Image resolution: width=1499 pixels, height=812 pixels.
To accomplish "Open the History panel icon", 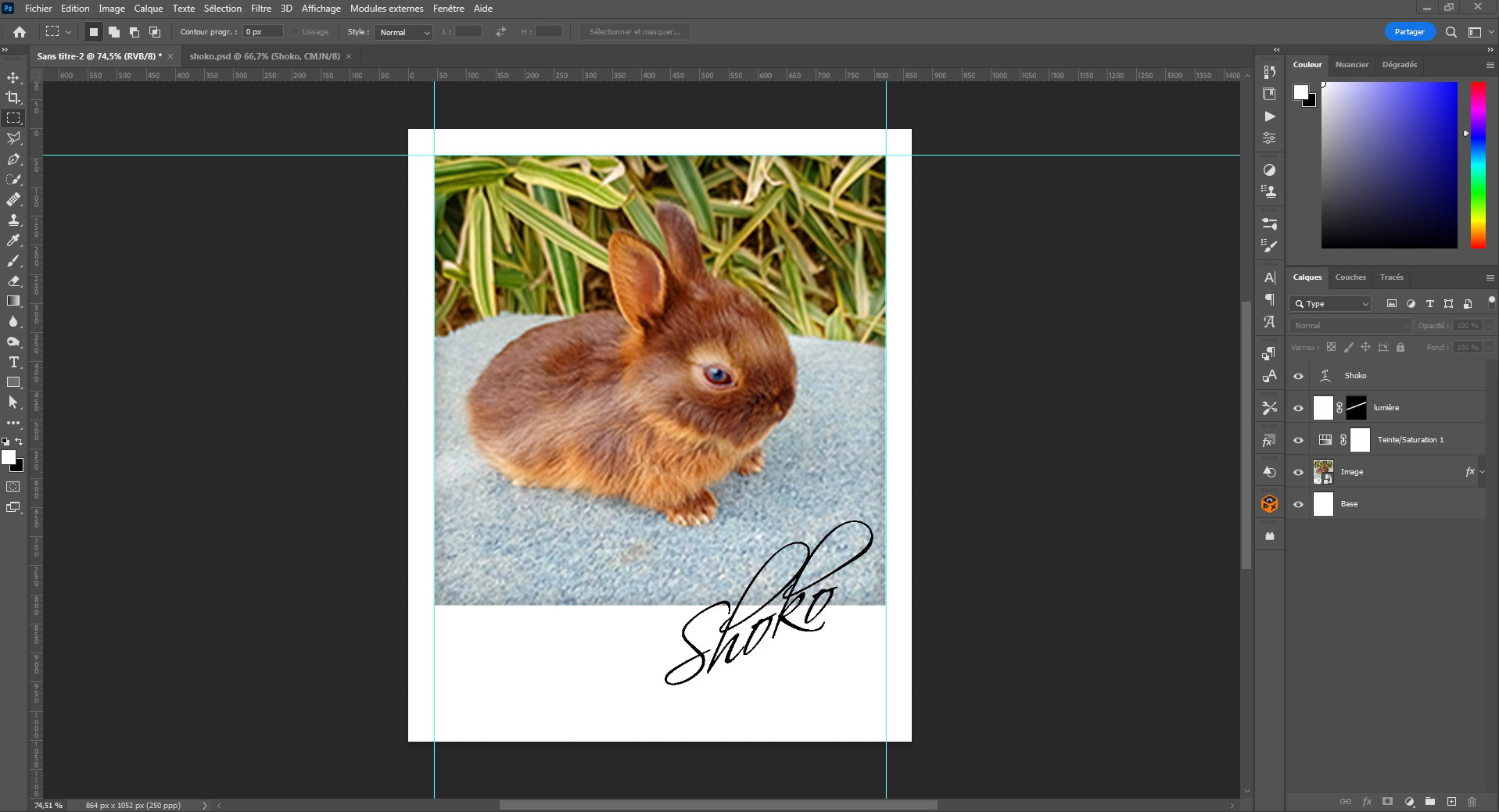I will pyautogui.click(x=1269, y=73).
